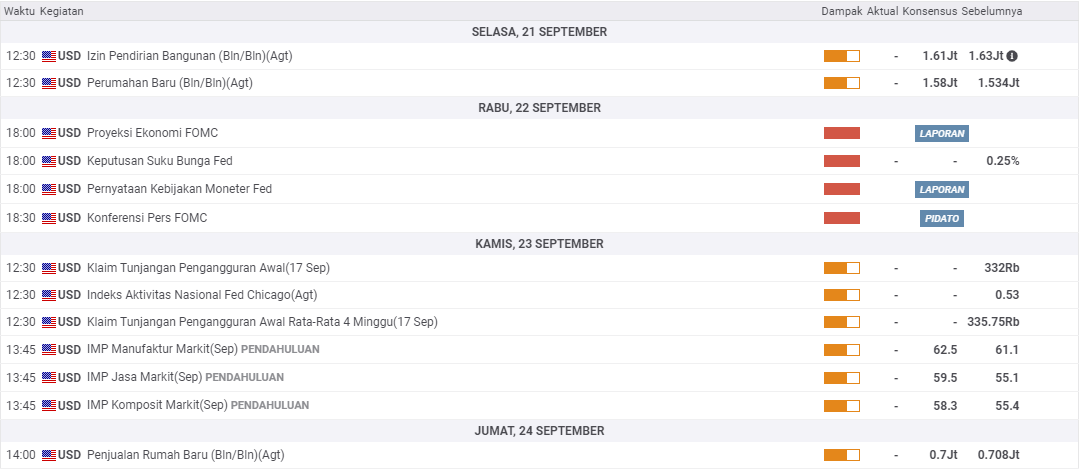Click PIDATO badge for Konferensi Pers FOMC
The width and height of the screenshot is (1083, 469).
point(941,218)
